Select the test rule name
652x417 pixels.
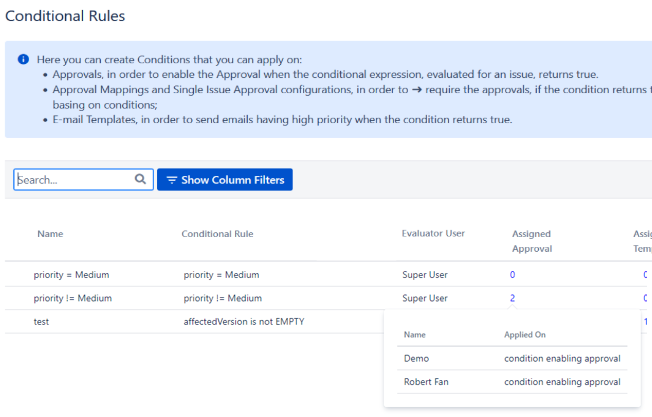41,322
